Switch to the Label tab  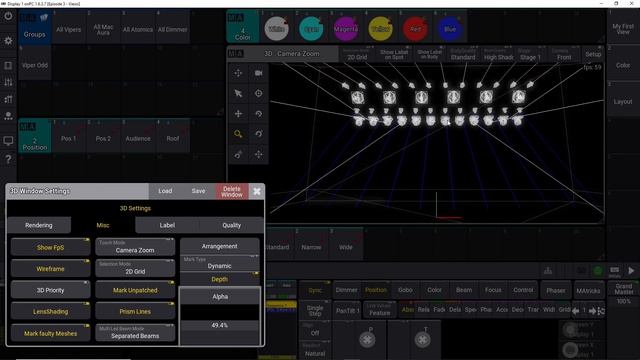pos(167,225)
